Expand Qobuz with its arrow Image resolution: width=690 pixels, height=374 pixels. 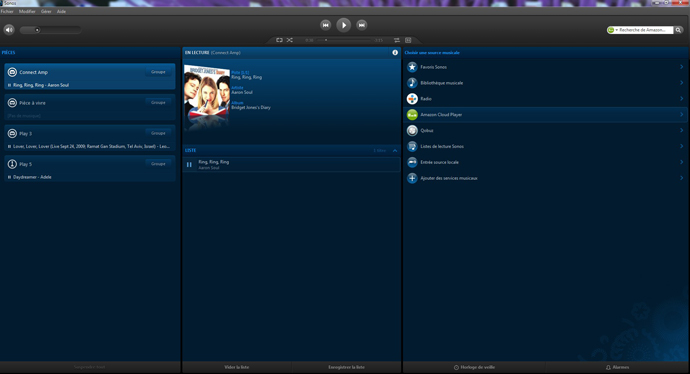point(681,130)
